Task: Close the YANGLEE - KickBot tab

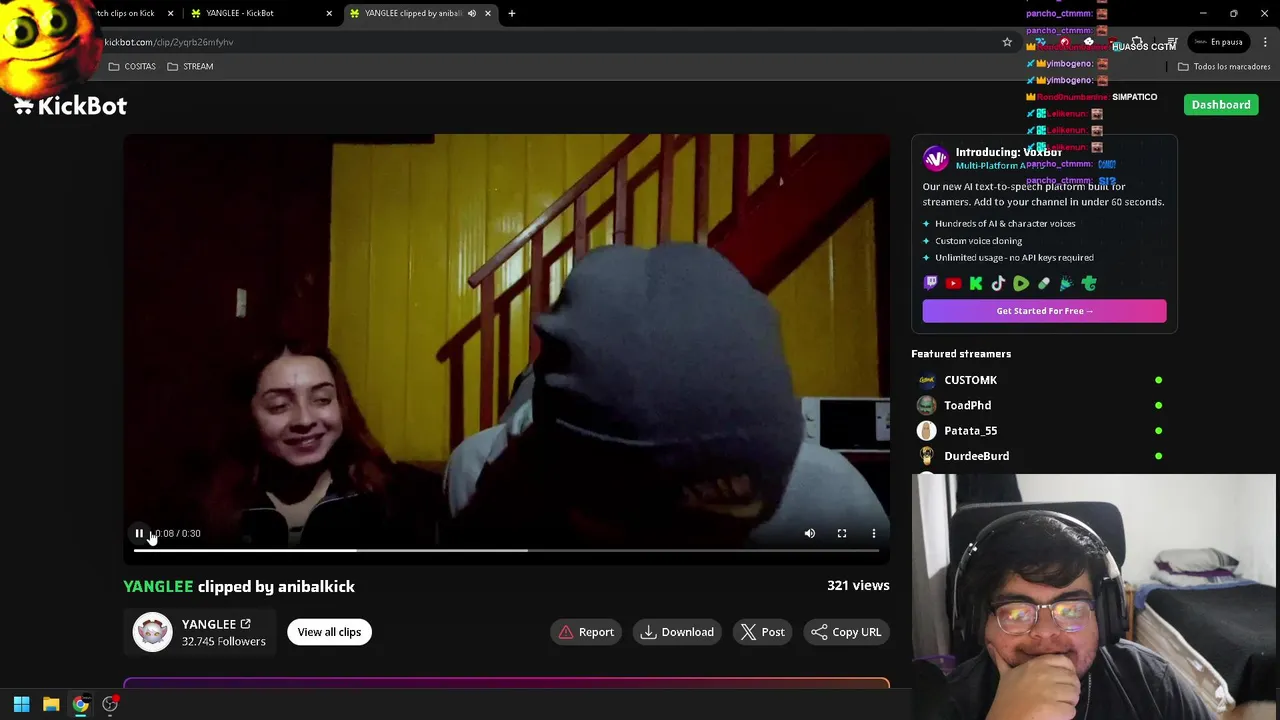Action: [329, 14]
